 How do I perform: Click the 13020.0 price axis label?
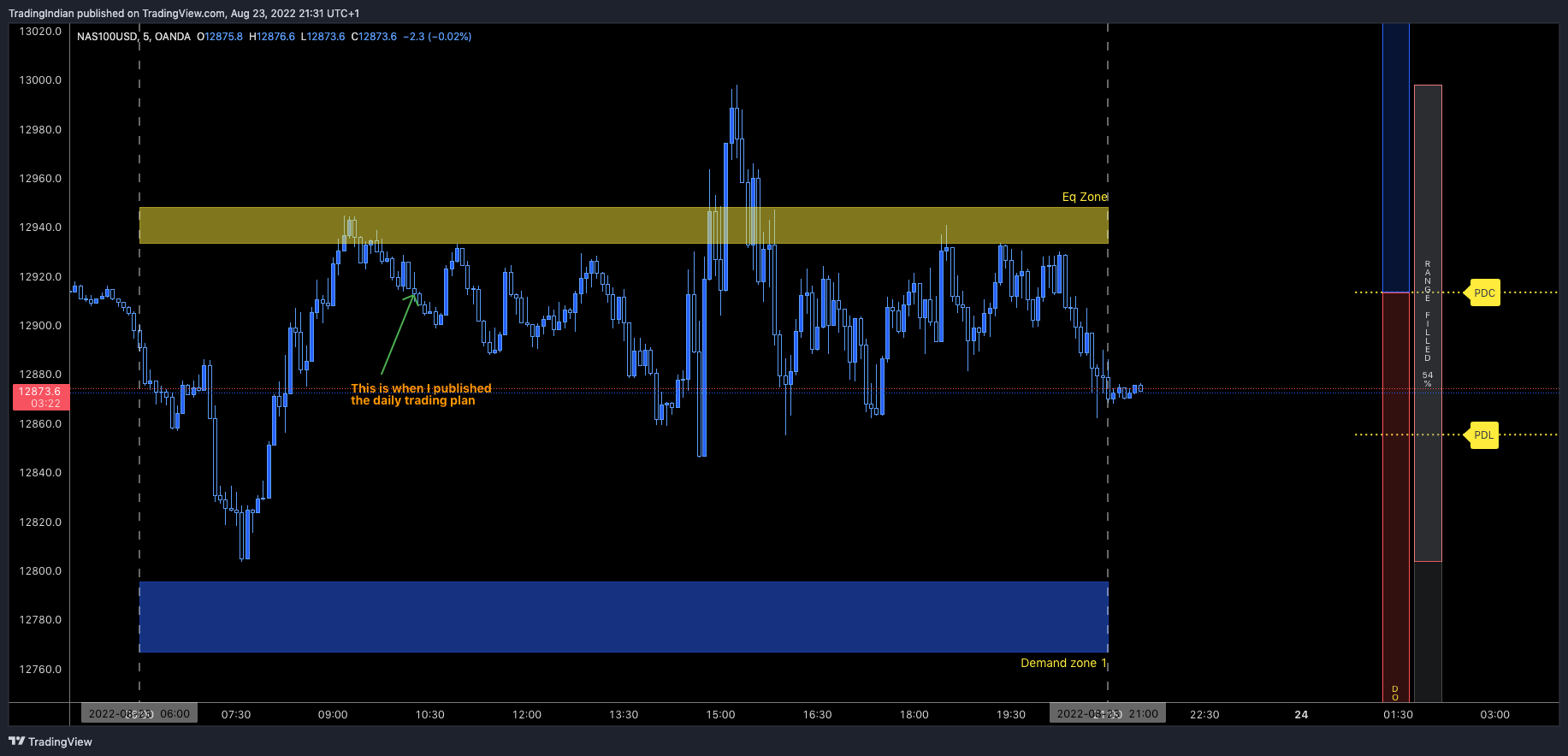(40, 32)
